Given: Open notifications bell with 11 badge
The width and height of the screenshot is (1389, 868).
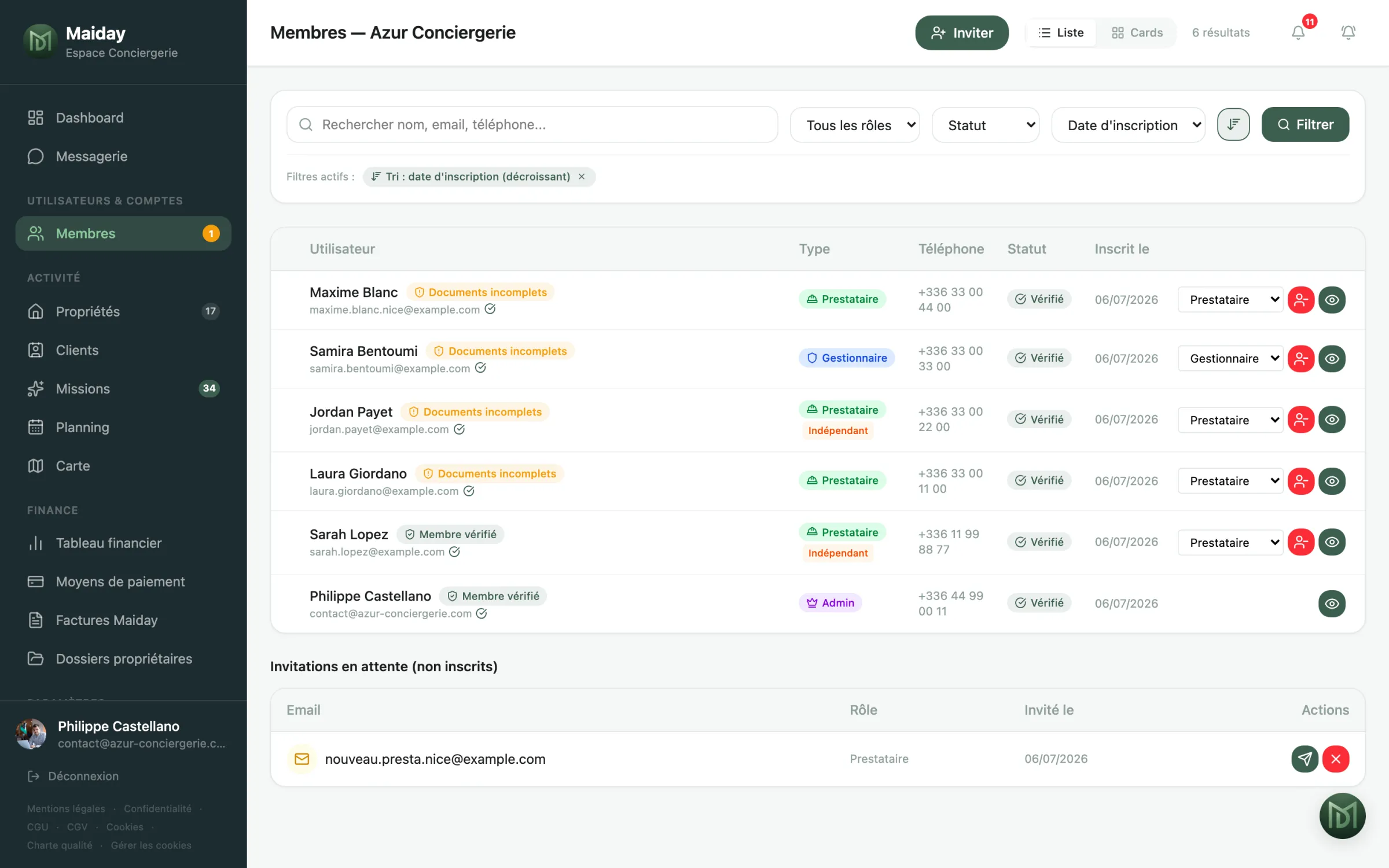Looking at the screenshot, I should click(x=1298, y=32).
